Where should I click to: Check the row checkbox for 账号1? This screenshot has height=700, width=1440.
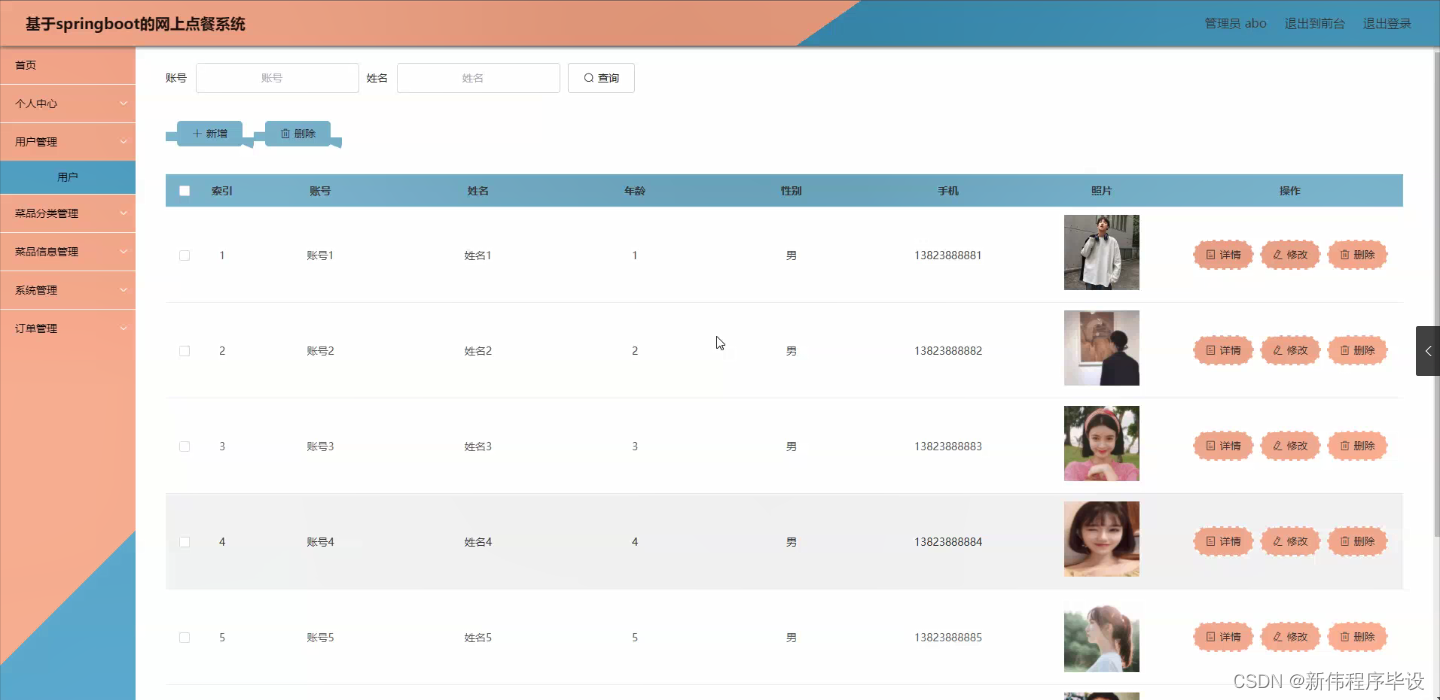184,255
